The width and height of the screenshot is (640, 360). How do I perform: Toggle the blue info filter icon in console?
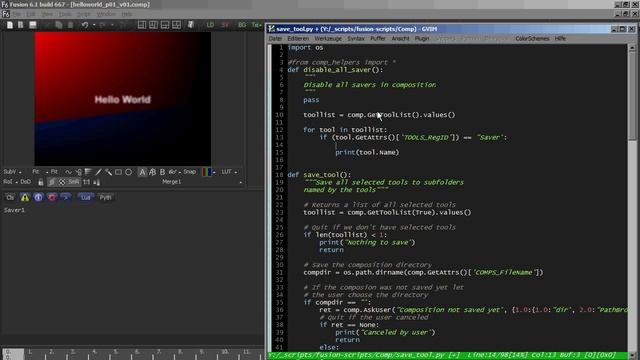coord(38,198)
